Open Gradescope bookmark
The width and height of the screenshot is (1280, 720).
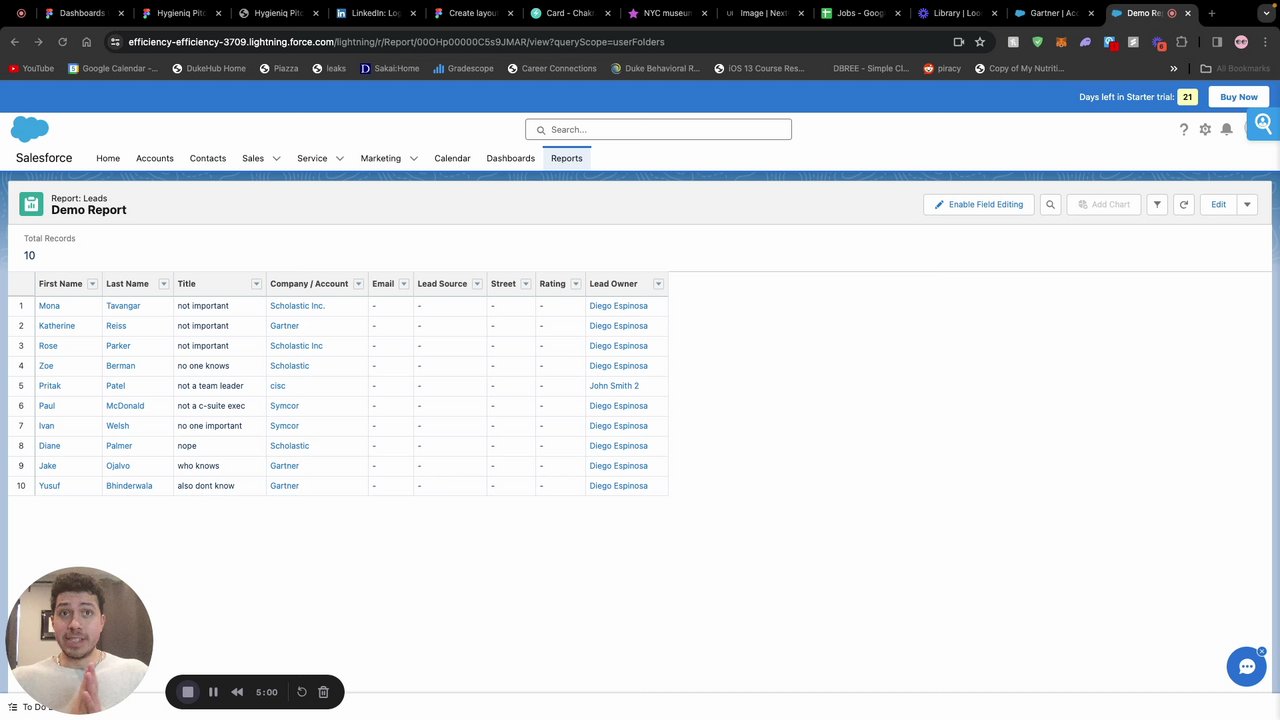463,69
